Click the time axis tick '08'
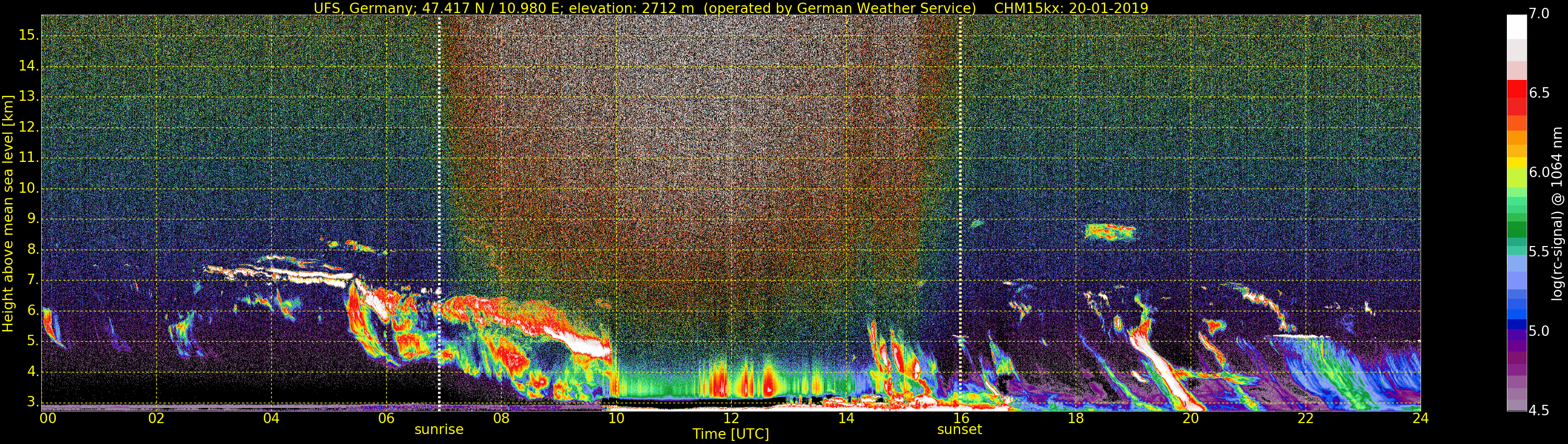The image size is (1568, 444). coord(501,418)
